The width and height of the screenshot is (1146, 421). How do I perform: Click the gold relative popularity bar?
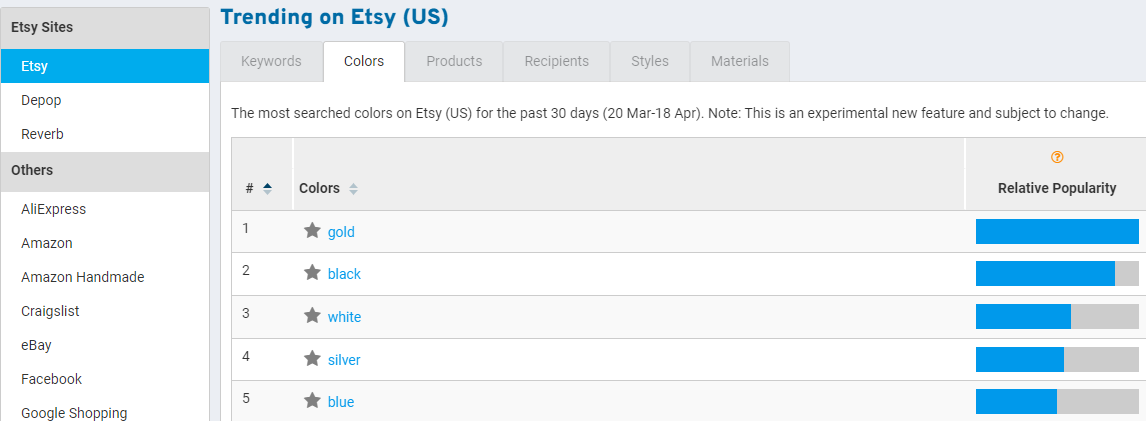coord(1057,231)
